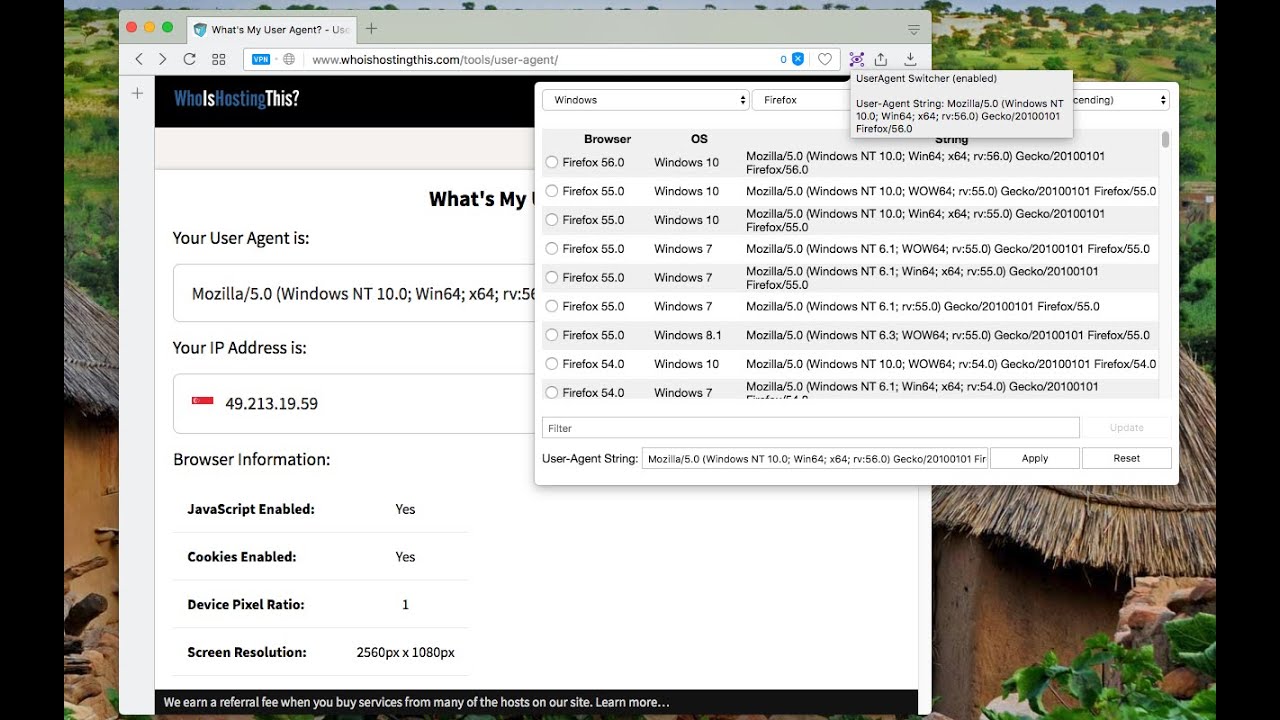Click the share/upload icon in toolbar
The height and width of the screenshot is (720, 1280).
(883, 59)
